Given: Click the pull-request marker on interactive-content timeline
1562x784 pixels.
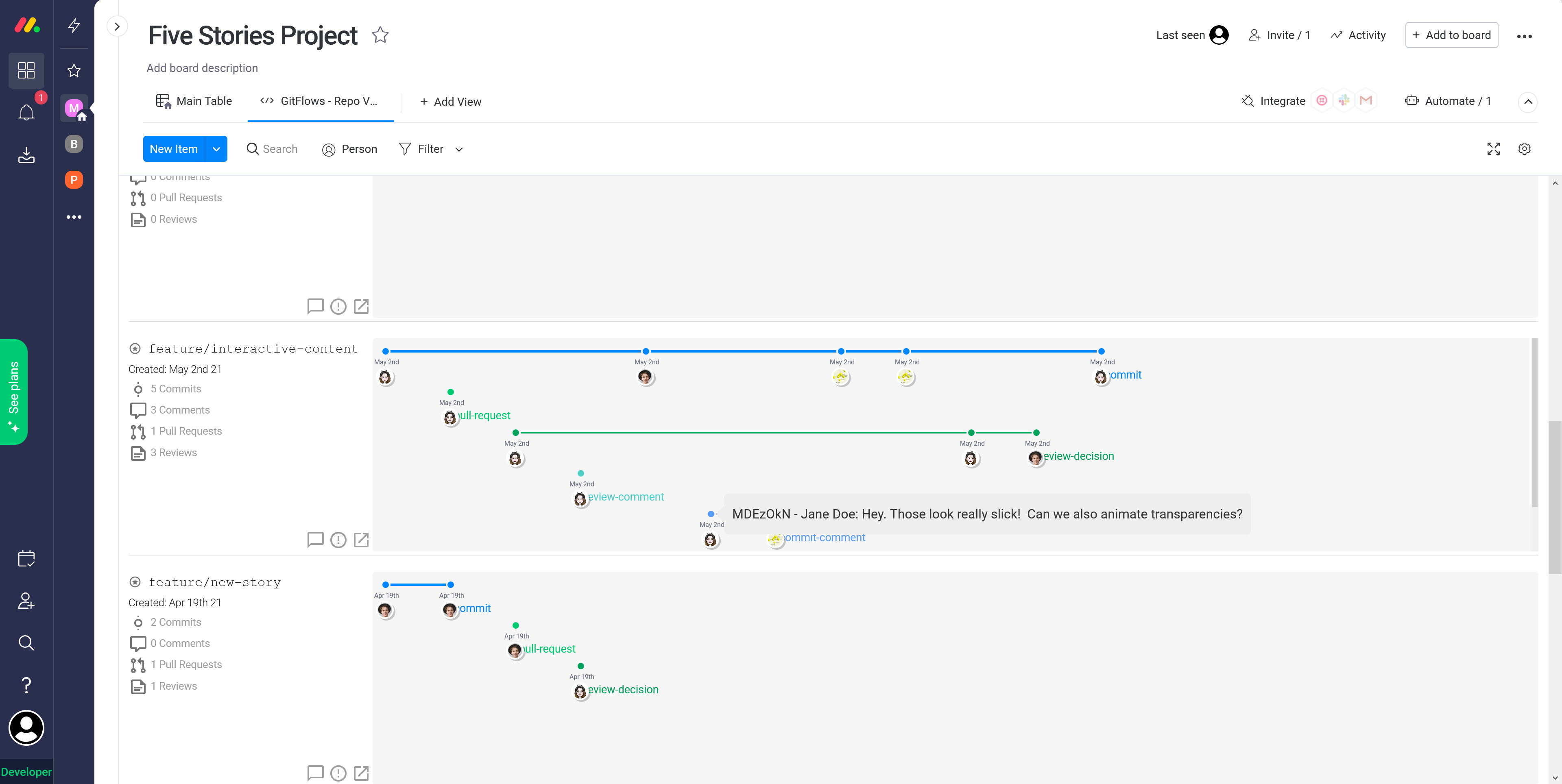Looking at the screenshot, I should point(451,392).
